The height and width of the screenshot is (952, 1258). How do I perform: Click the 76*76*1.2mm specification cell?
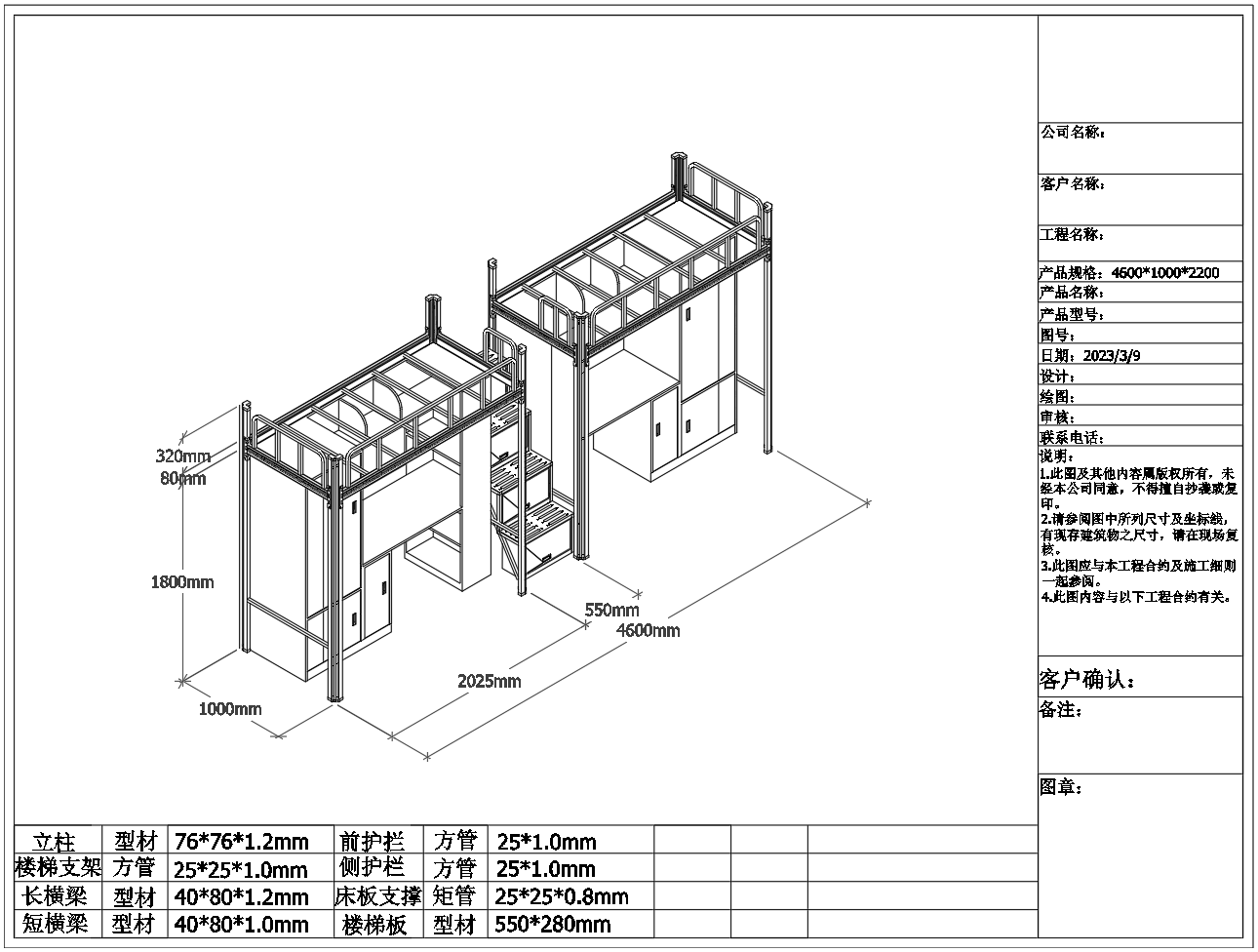tap(241, 842)
